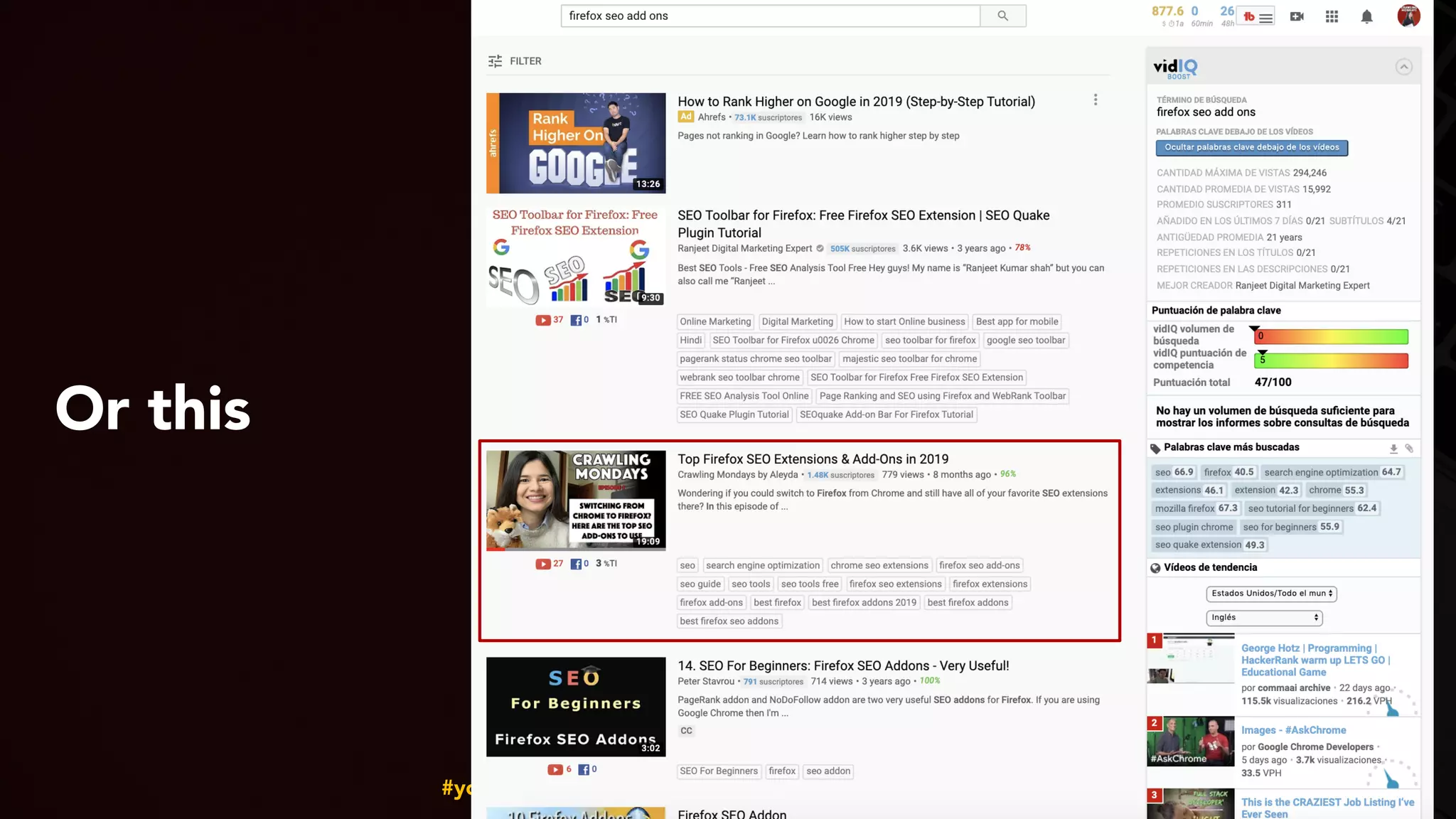Click the filter sliders icon
The height and width of the screenshot is (819, 1456).
click(495, 61)
